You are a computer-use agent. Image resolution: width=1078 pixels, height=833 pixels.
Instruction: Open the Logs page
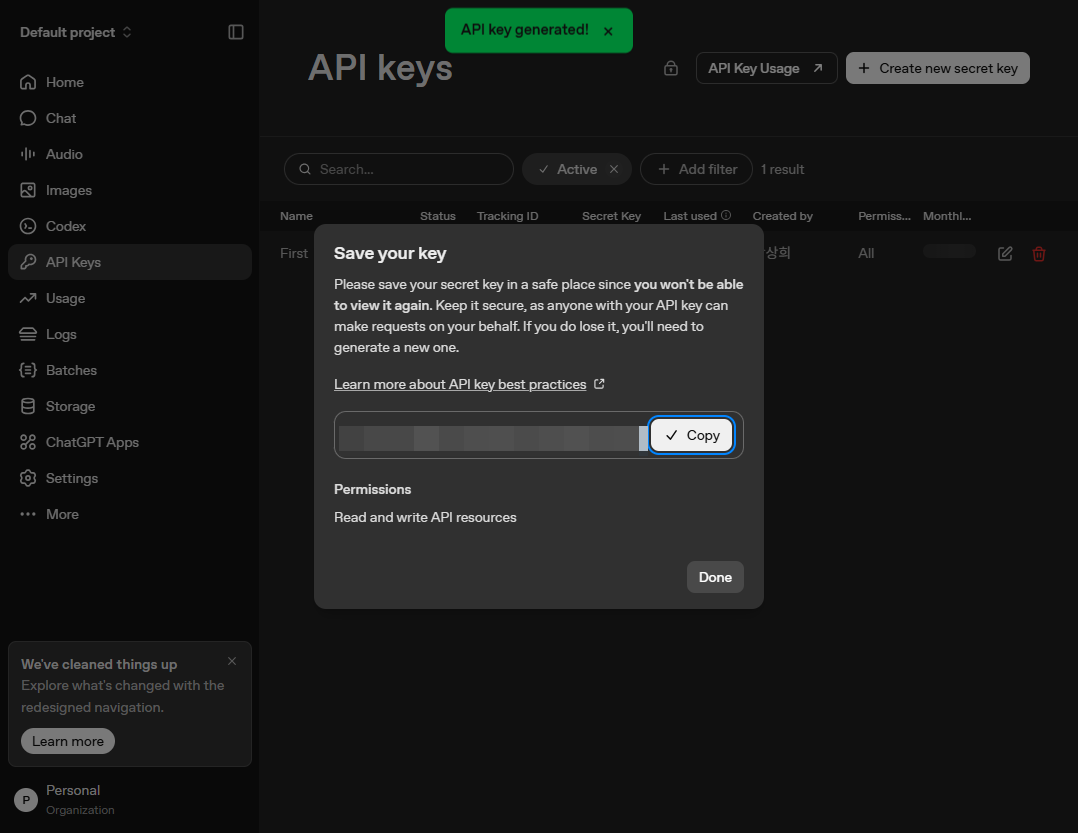(129, 334)
